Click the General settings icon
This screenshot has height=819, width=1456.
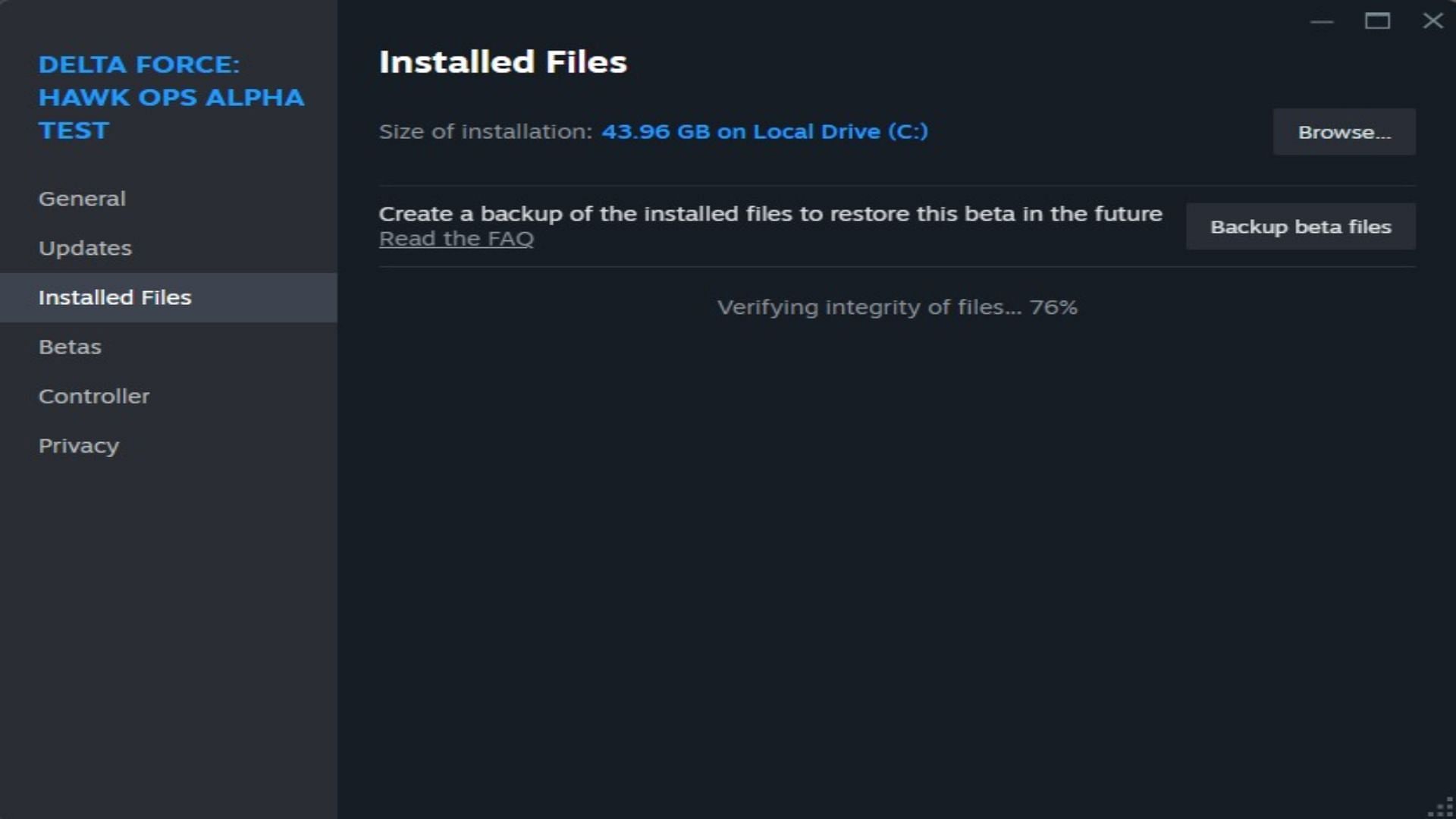81,198
